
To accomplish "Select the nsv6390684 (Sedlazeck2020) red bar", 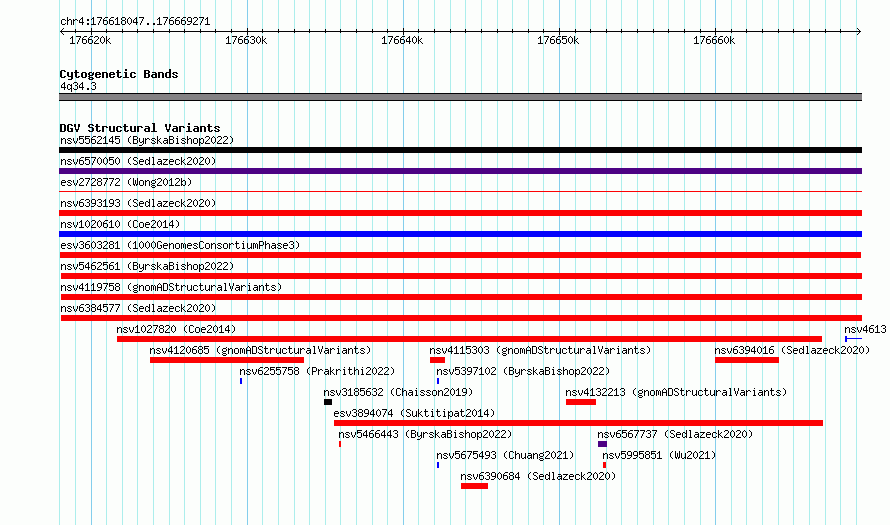I will (475, 486).
